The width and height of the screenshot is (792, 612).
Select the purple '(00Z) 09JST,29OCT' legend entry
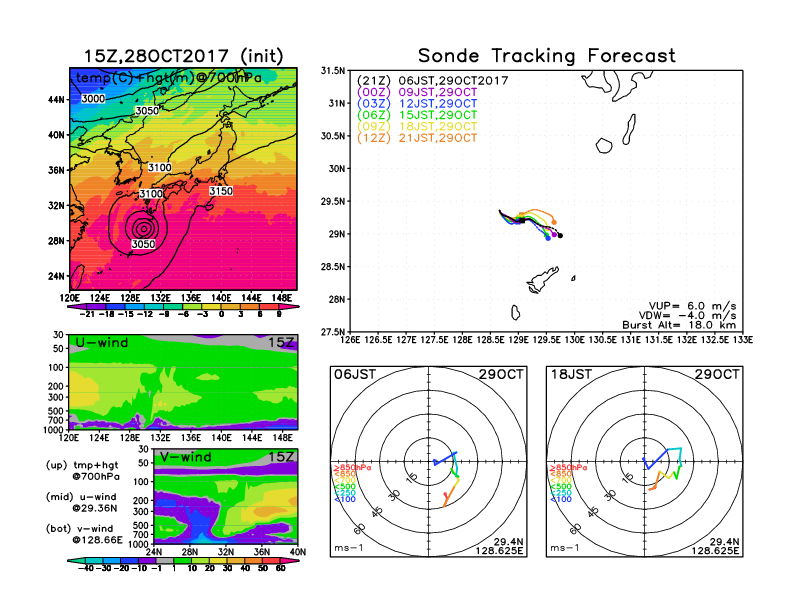417,92
